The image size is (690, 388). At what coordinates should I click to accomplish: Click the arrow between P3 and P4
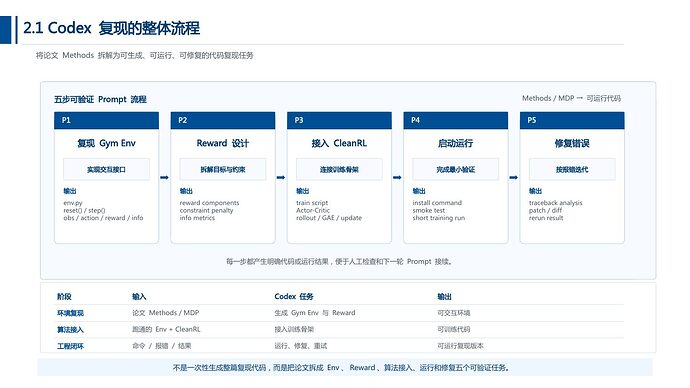397,177
